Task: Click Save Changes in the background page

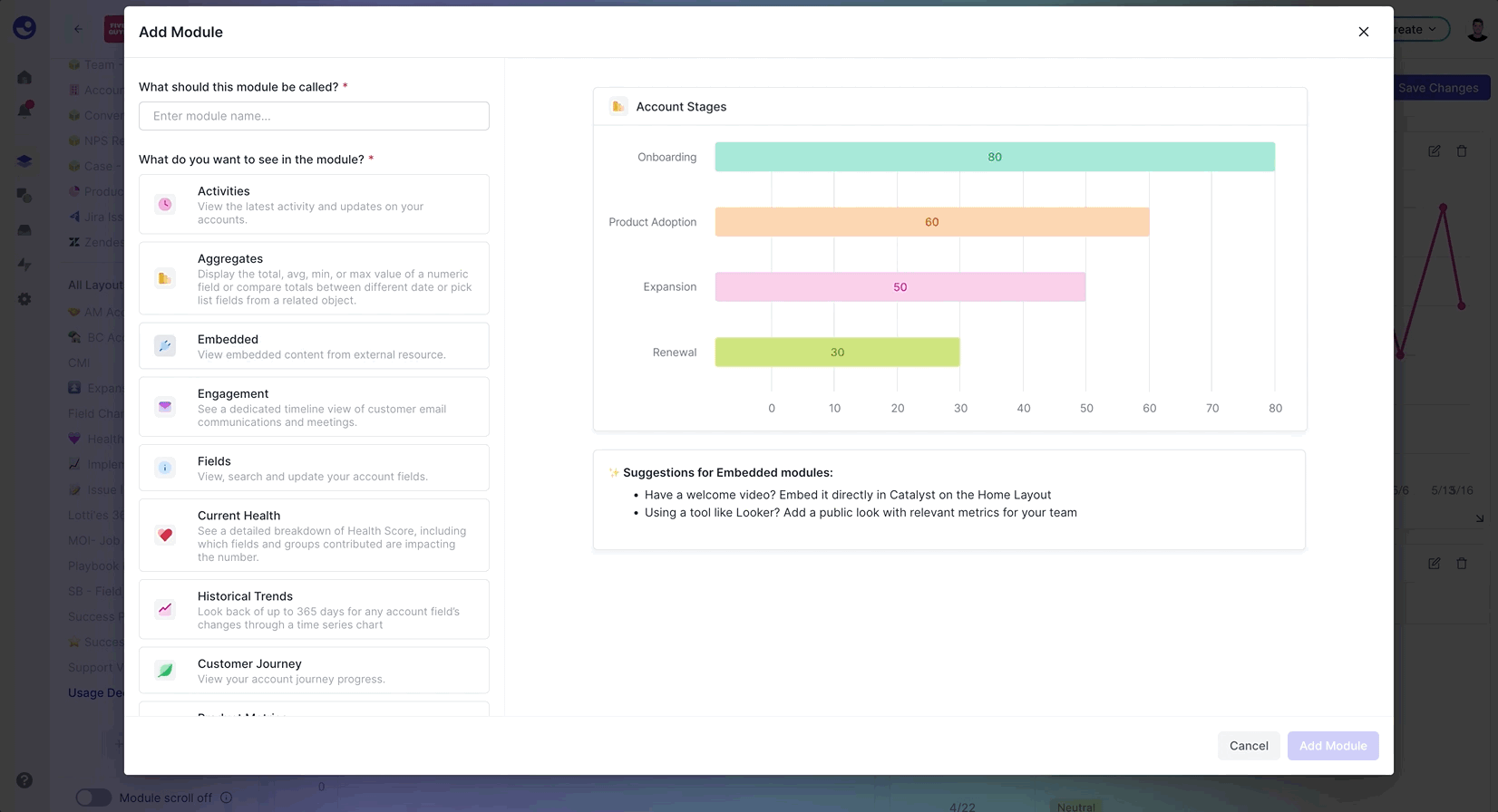Action: (1438, 88)
